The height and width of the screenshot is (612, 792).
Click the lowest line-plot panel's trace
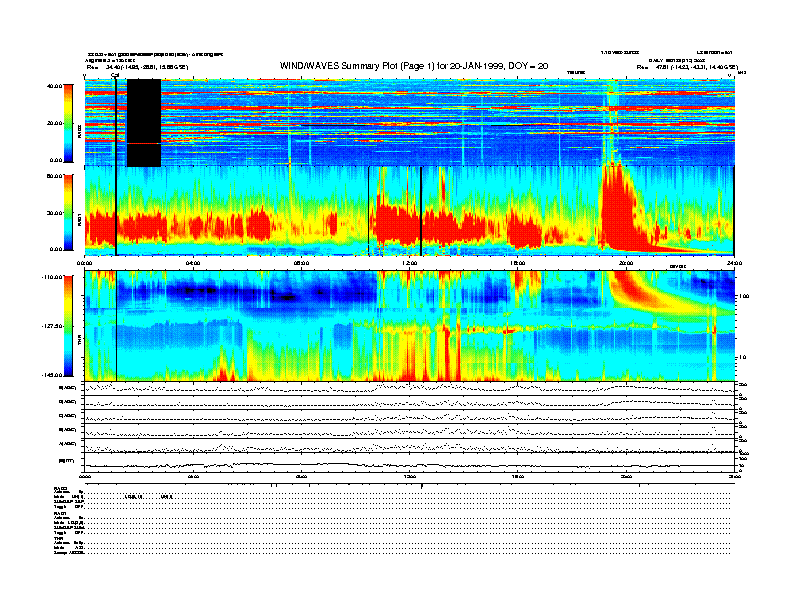[x=409, y=464]
